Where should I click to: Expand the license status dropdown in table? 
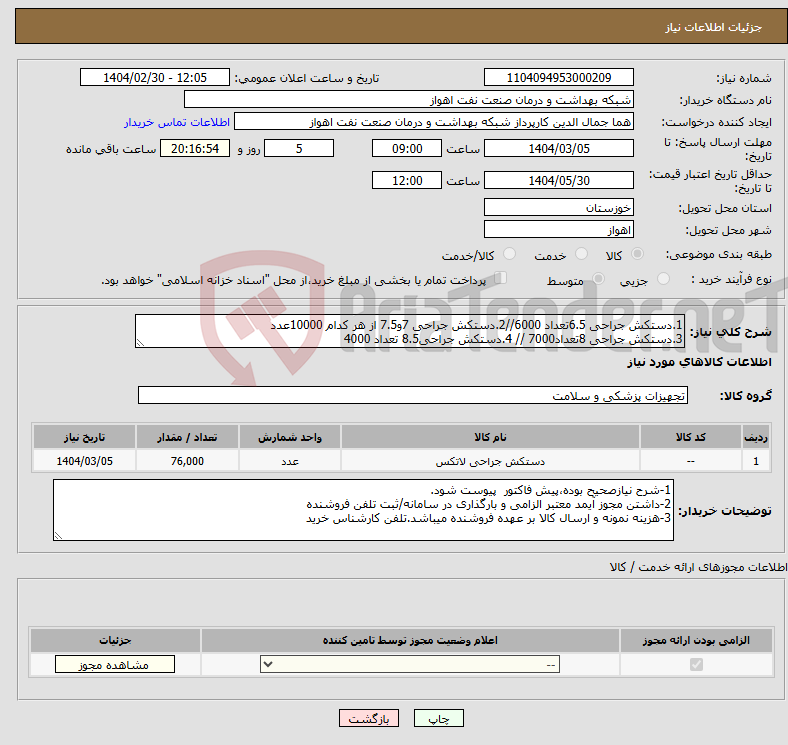click(x=410, y=665)
